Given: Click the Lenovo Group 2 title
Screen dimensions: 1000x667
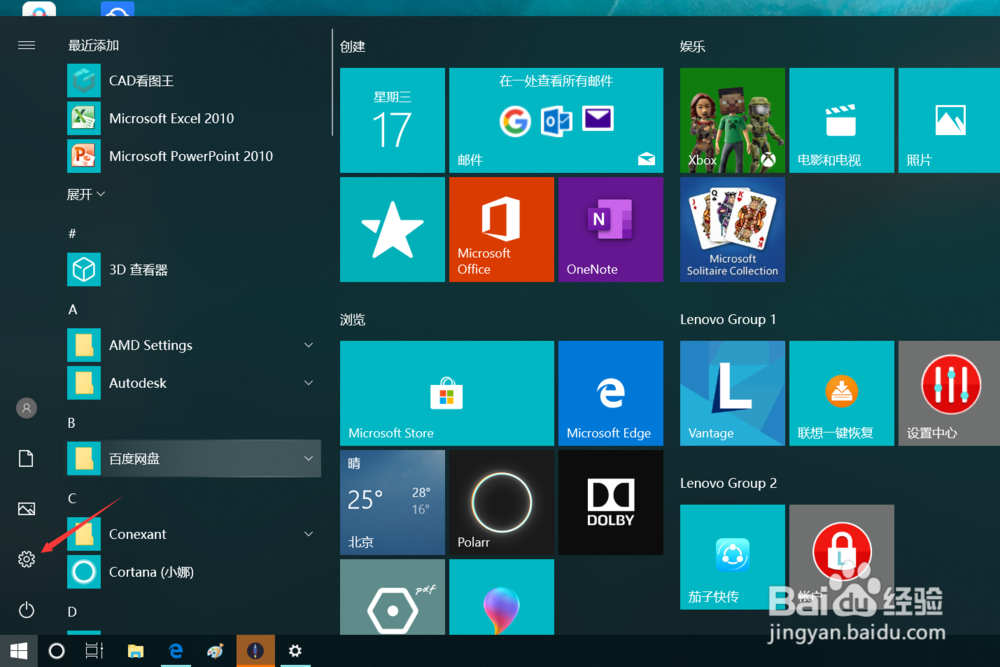Looking at the screenshot, I should pyautogui.click(x=728, y=483).
